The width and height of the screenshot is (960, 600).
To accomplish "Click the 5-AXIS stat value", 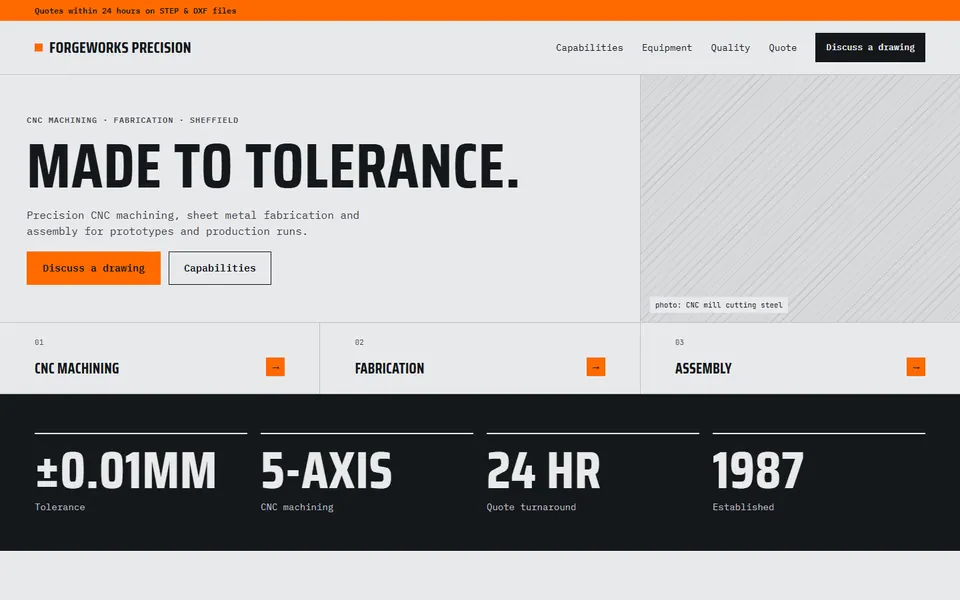I will 326,470.
